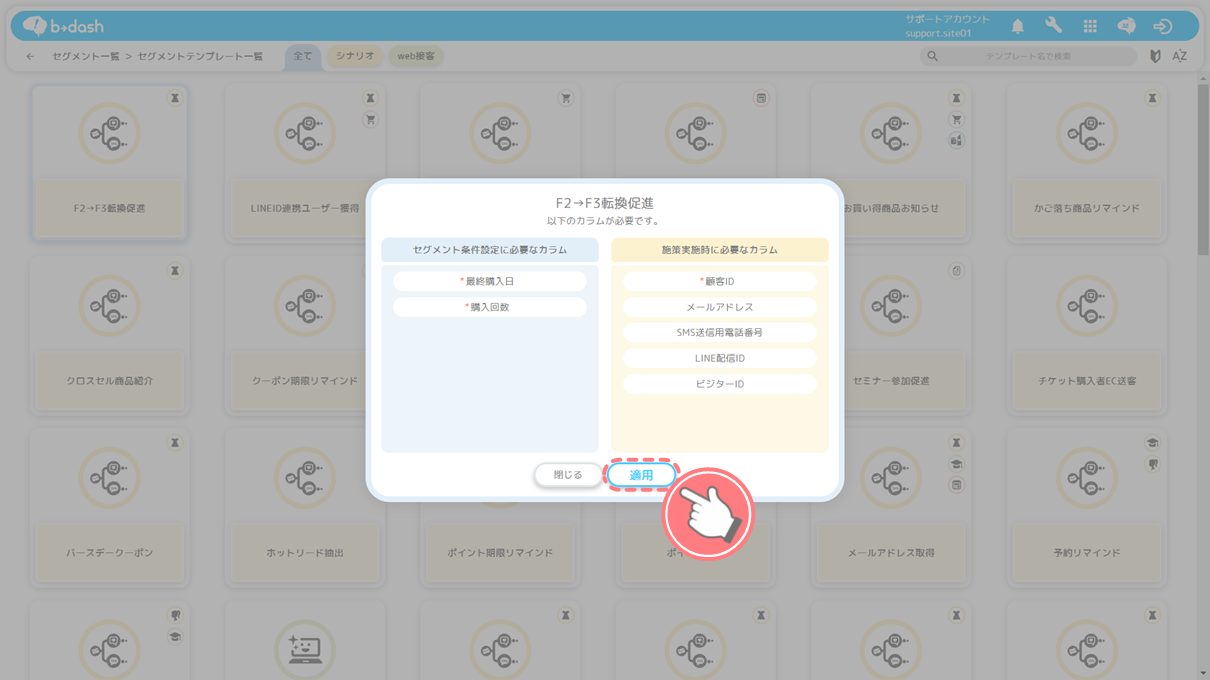Viewport: 1210px width, 680px height.
Task: Open the セグメントテンプレート一覧 breadcrumb
Action: coord(200,57)
